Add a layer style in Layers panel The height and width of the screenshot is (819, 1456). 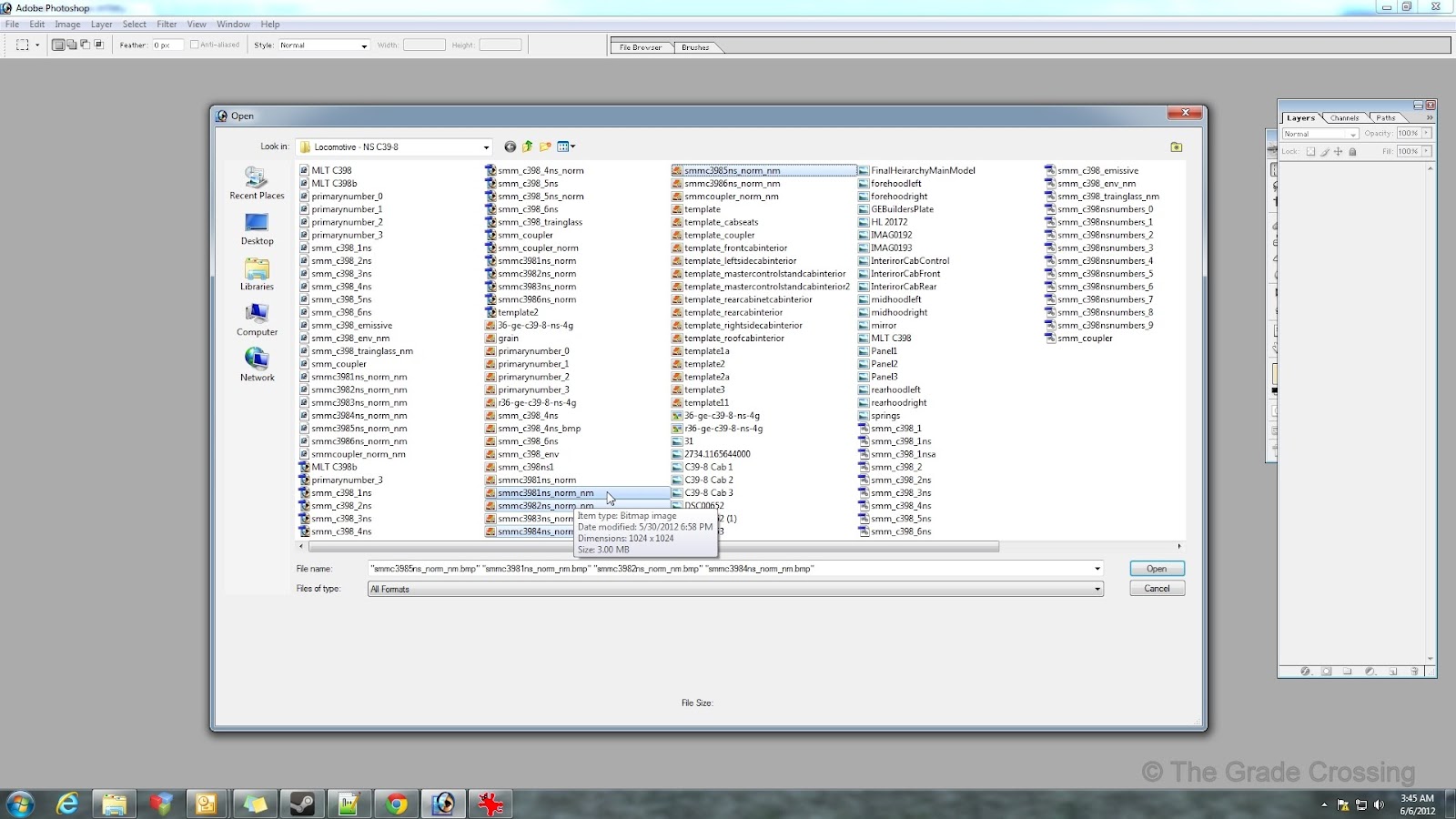pos(1305,672)
